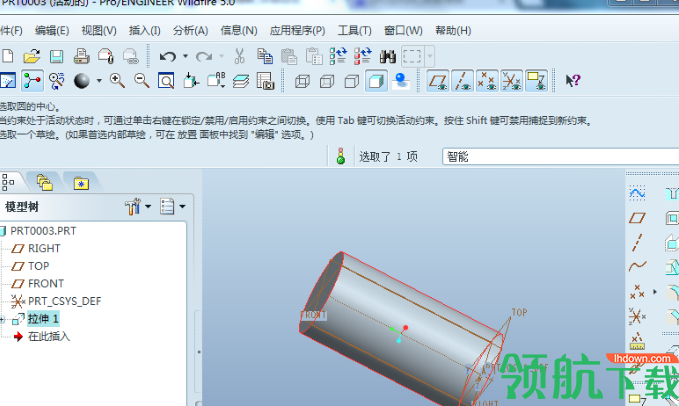679x406 pixels.
Task: Open the selection box dropdown arrow
Action: coord(430,56)
